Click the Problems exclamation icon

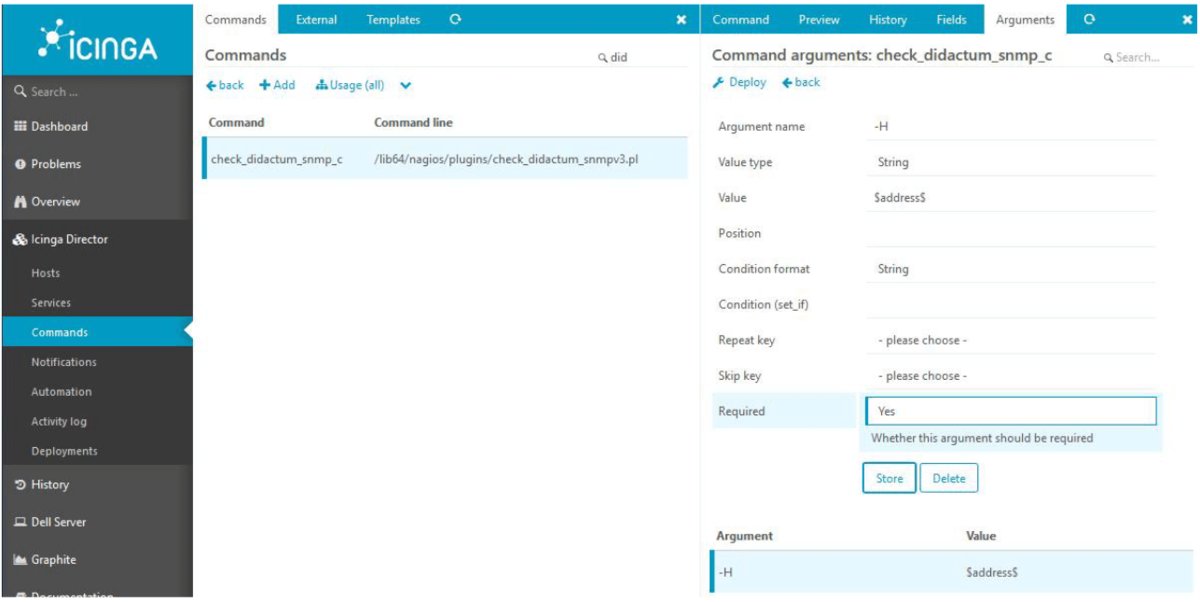20,164
